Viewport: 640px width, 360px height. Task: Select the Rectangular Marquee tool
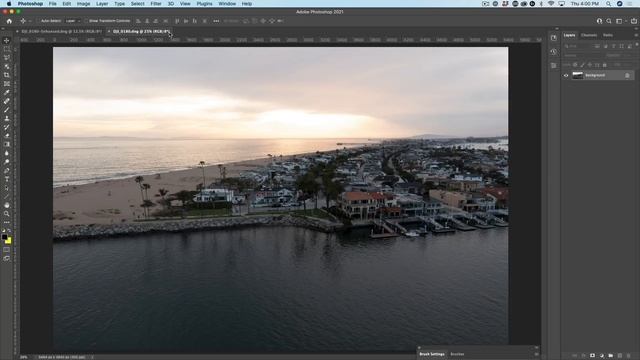click(x=7, y=49)
